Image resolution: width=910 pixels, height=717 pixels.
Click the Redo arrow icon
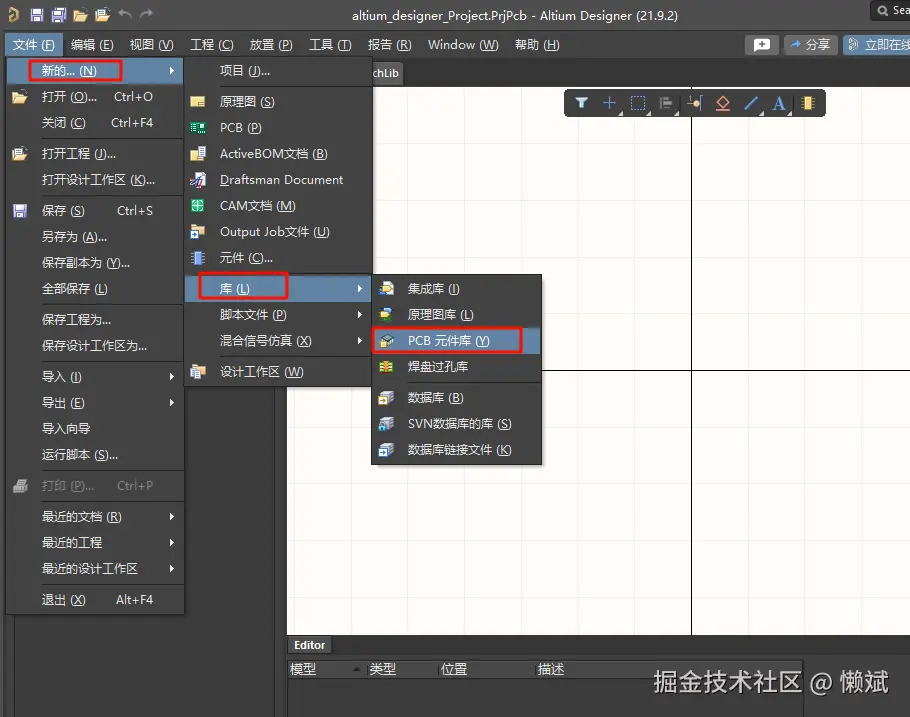click(x=146, y=14)
